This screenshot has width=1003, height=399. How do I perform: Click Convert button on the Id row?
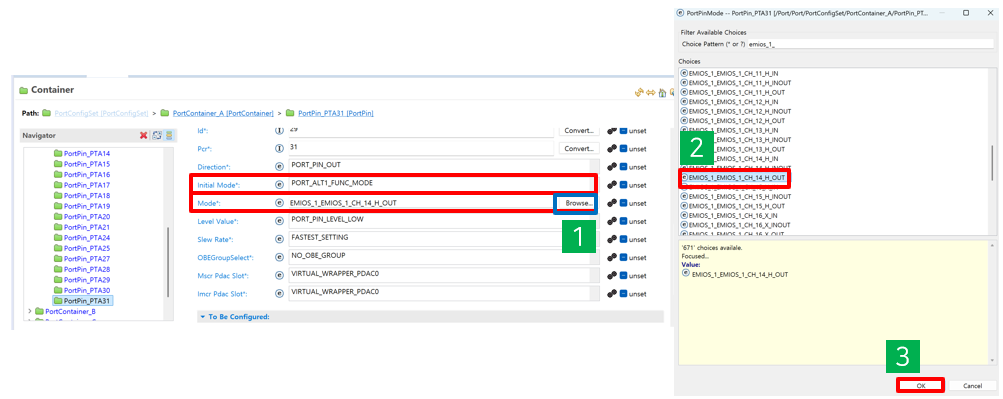pyautogui.click(x=578, y=130)
